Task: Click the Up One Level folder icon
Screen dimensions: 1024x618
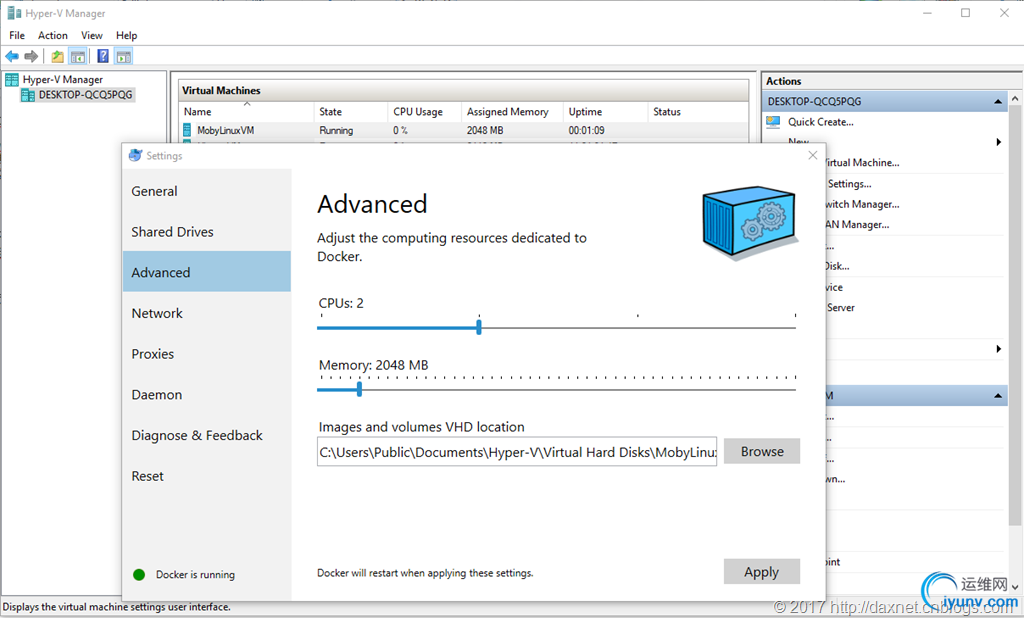Action: 57,56
